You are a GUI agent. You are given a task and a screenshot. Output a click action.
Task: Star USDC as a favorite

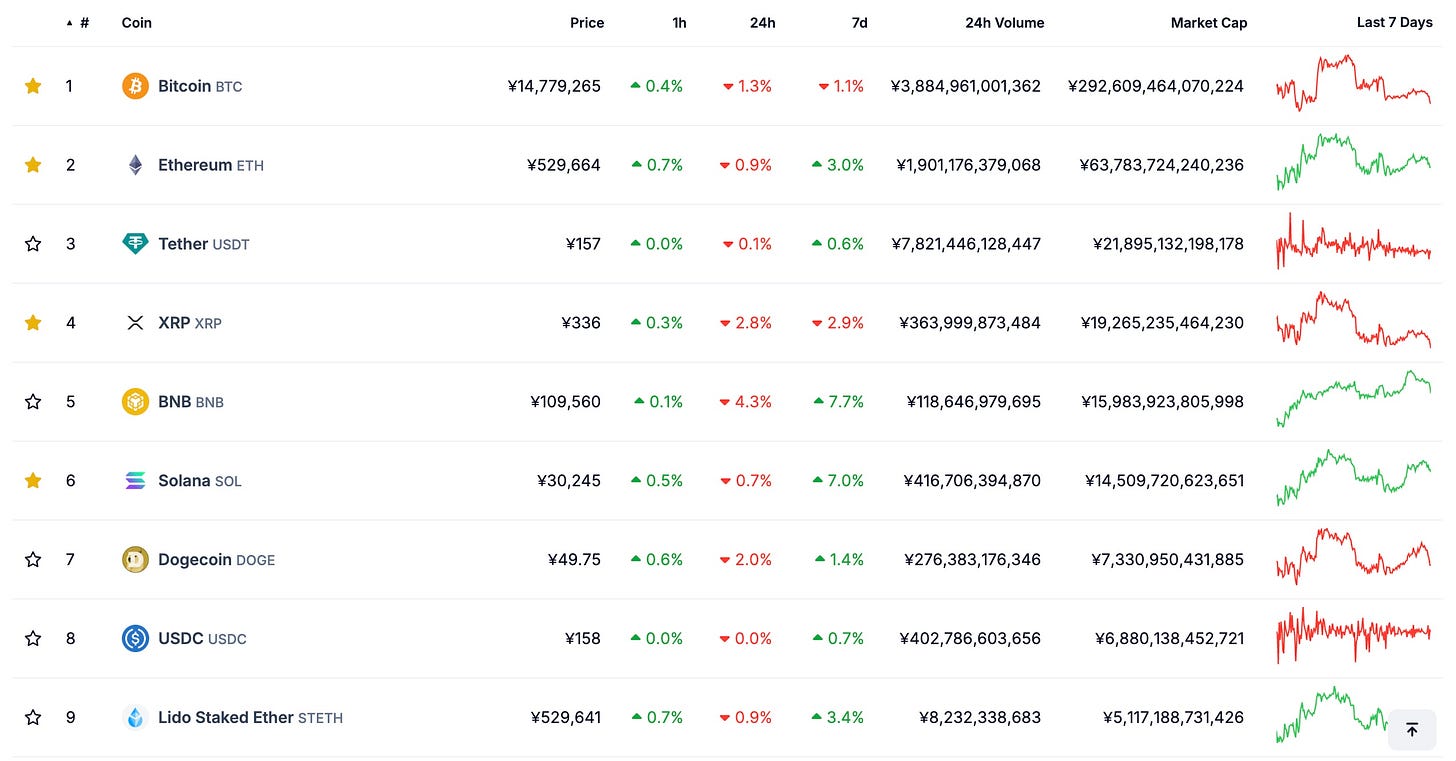[33, 639]
